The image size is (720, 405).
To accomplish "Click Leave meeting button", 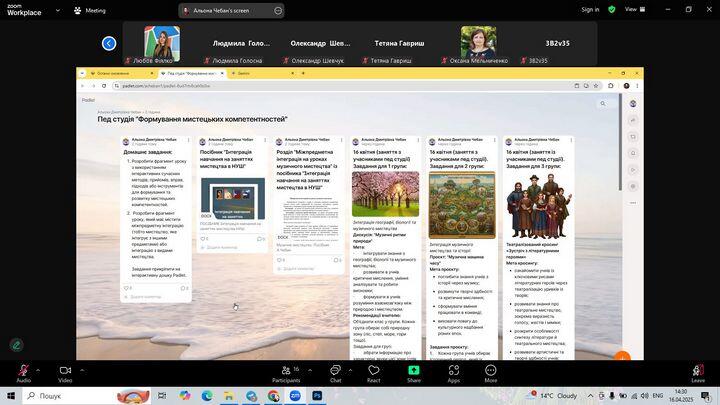I will (698, 371).
